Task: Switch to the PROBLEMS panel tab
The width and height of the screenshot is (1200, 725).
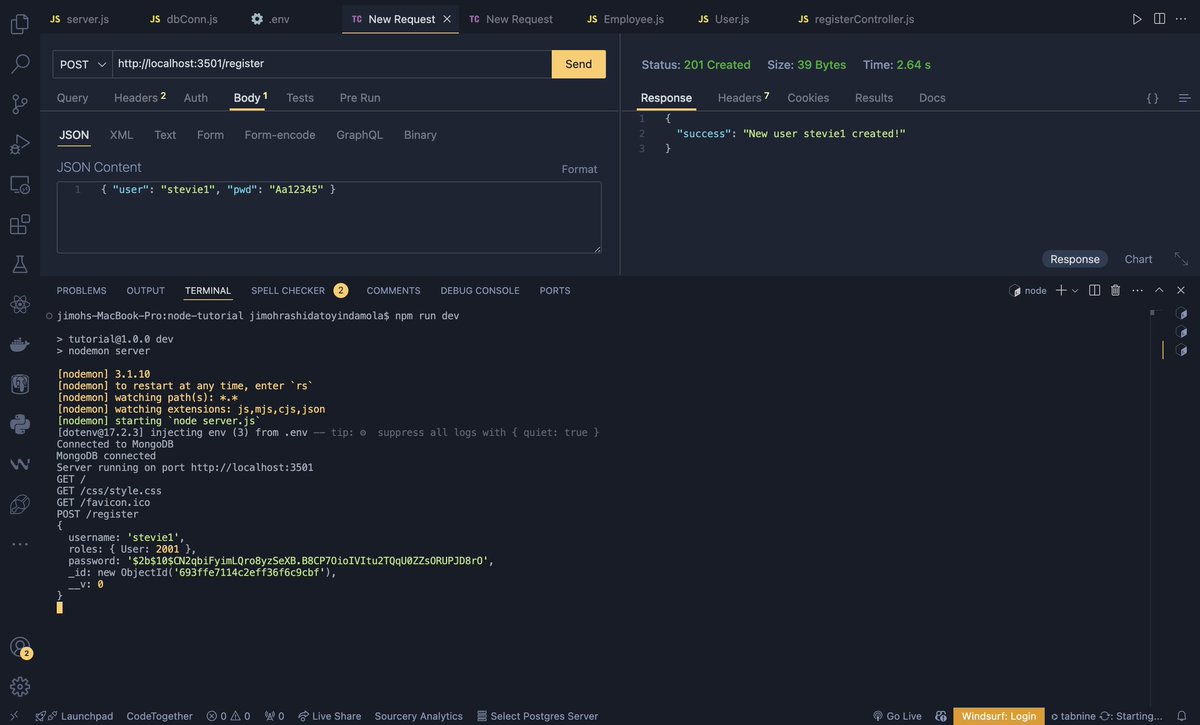Action: (81, 290)
